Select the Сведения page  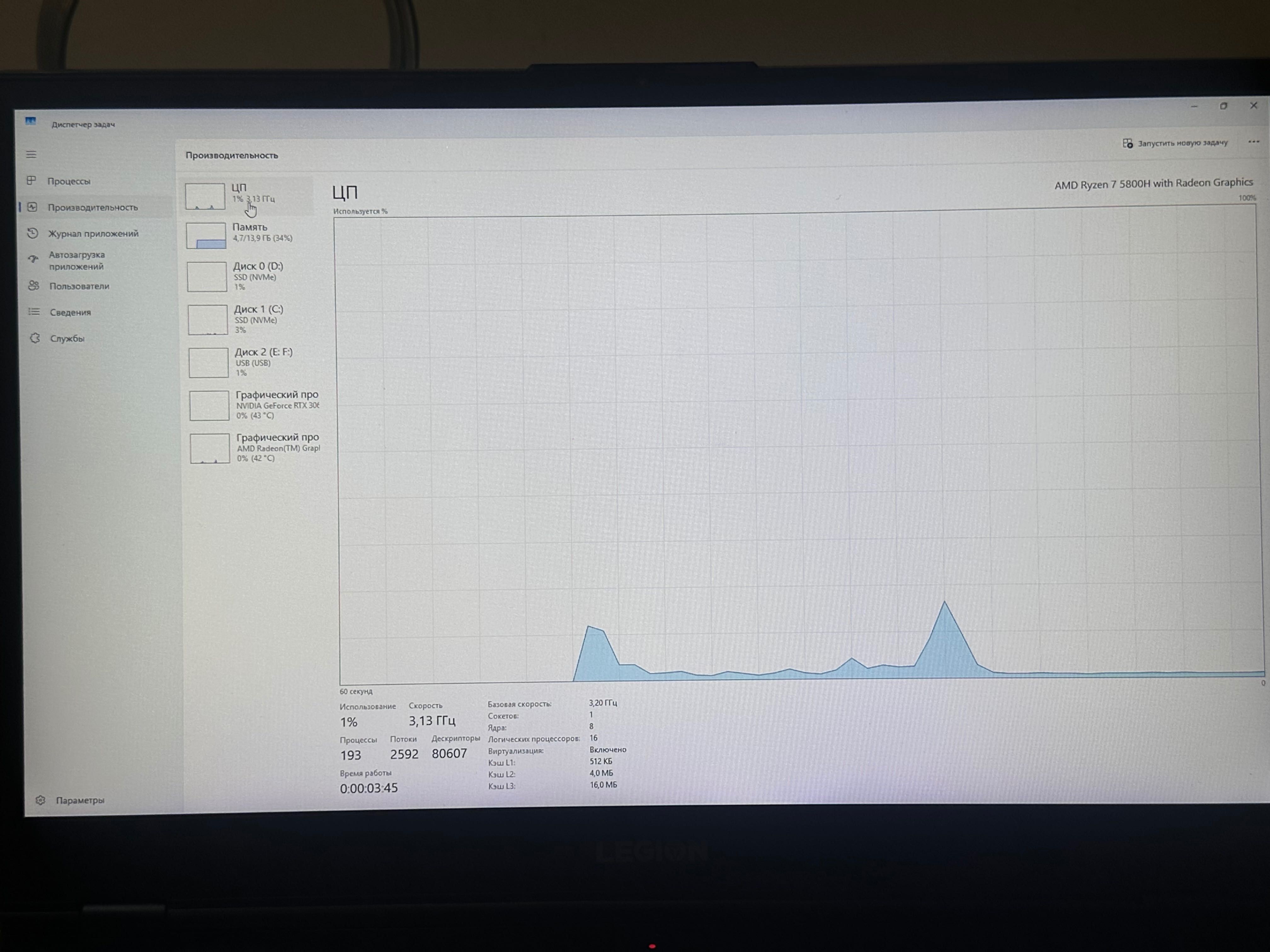point(70,312)
